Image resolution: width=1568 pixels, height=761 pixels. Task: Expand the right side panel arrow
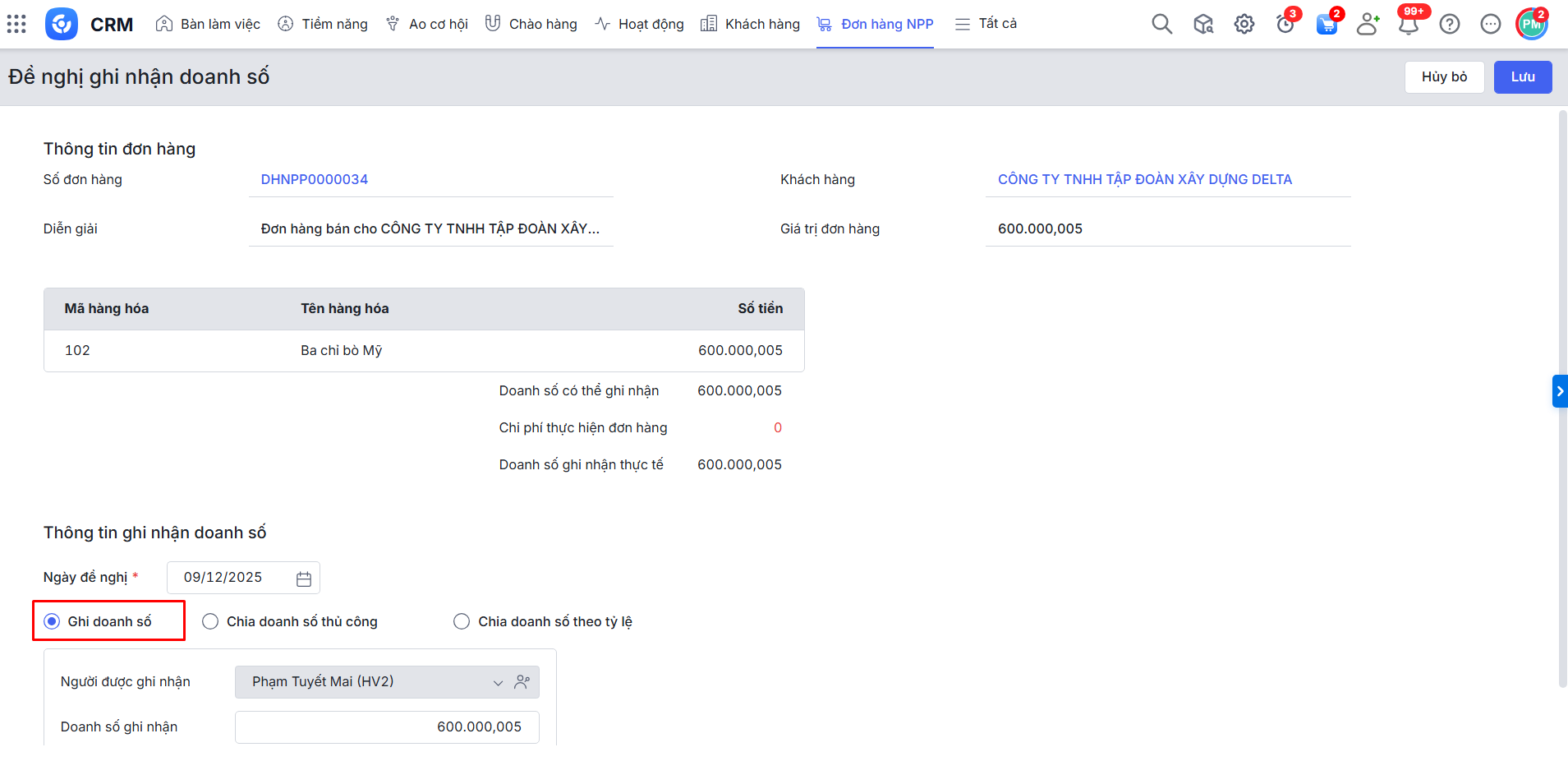click(1559, 391)
